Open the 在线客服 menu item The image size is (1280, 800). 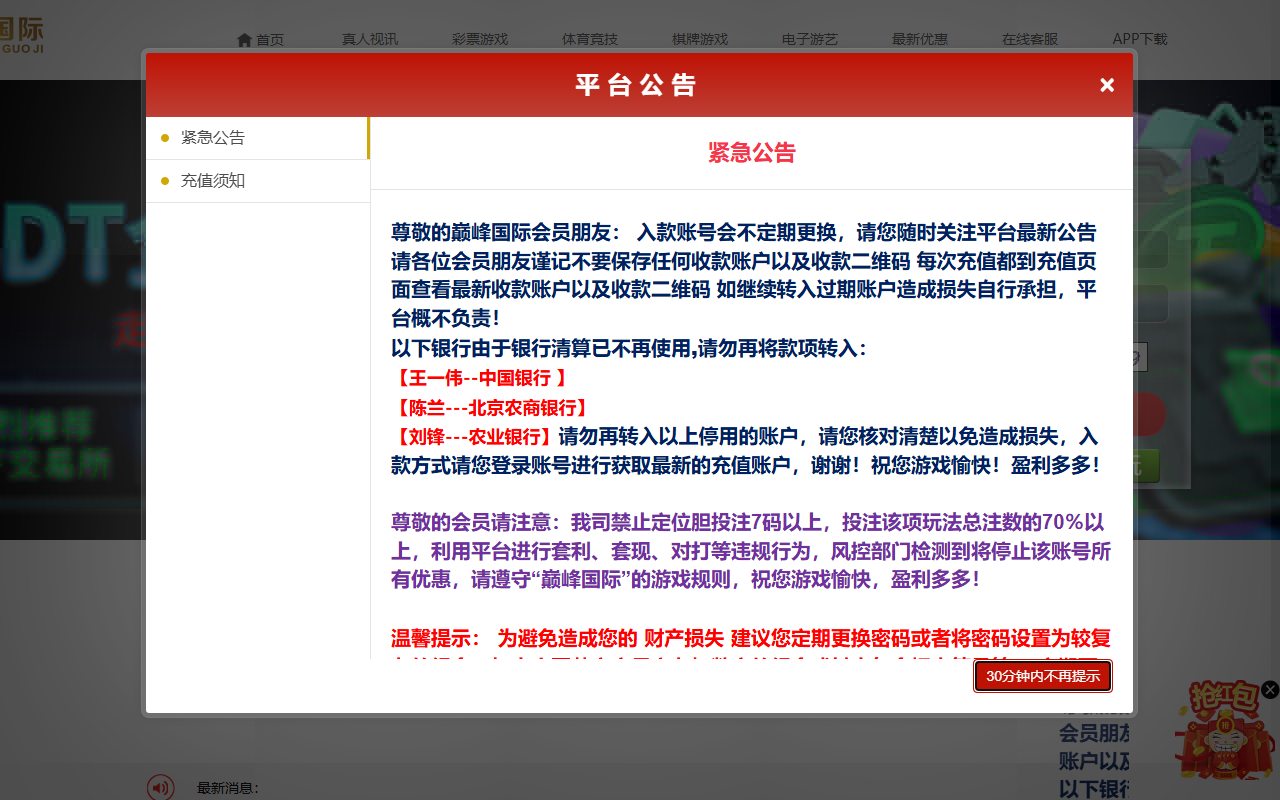1030,40
